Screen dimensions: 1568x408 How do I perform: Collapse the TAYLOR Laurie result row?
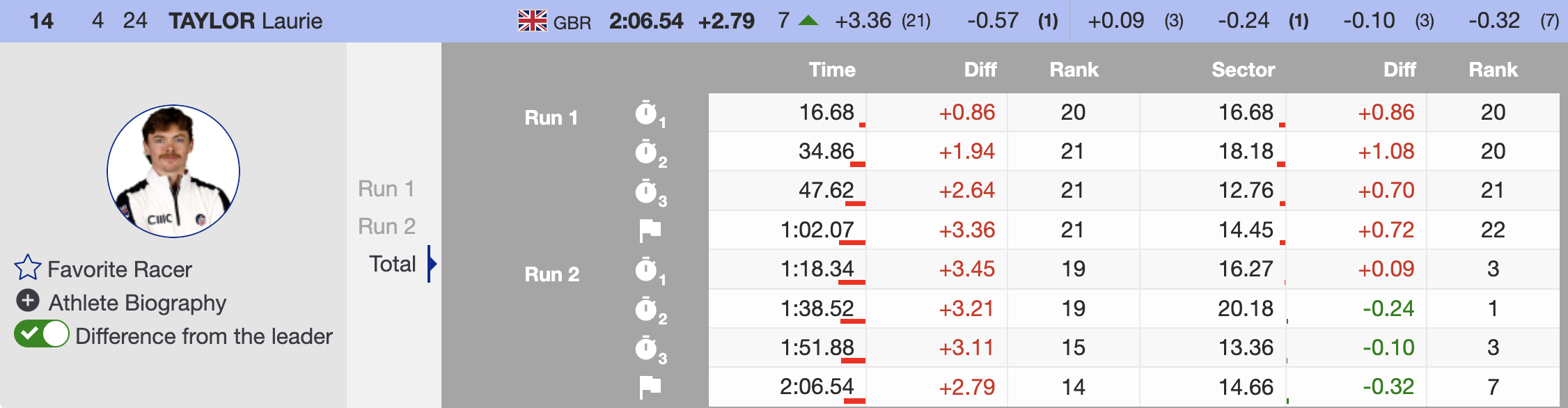click(x=245, y=21)
